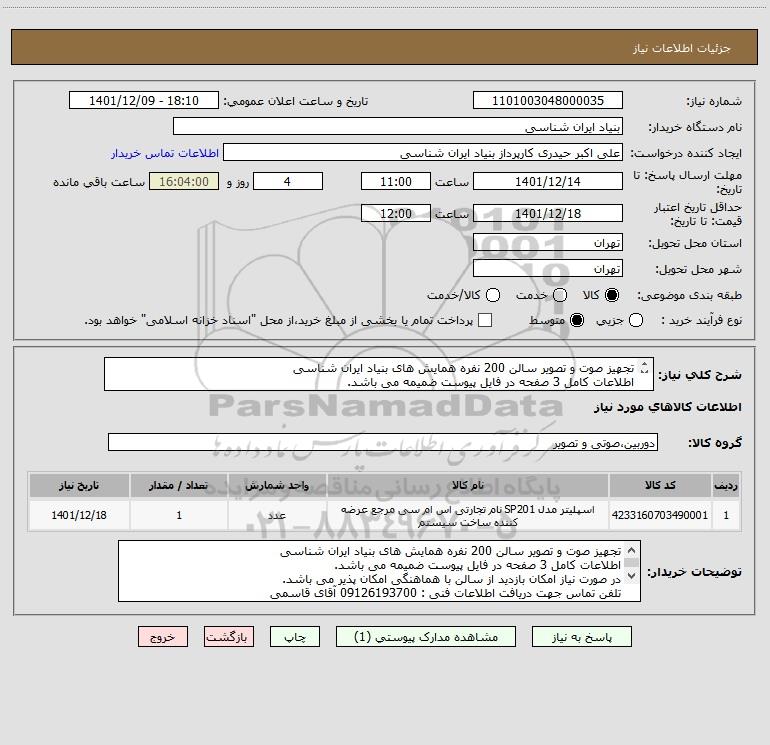This screenshot has height=745, width=770.
Task: Click the spinner arrows of شرح کلی نیاز box
Action: [644, 367]
